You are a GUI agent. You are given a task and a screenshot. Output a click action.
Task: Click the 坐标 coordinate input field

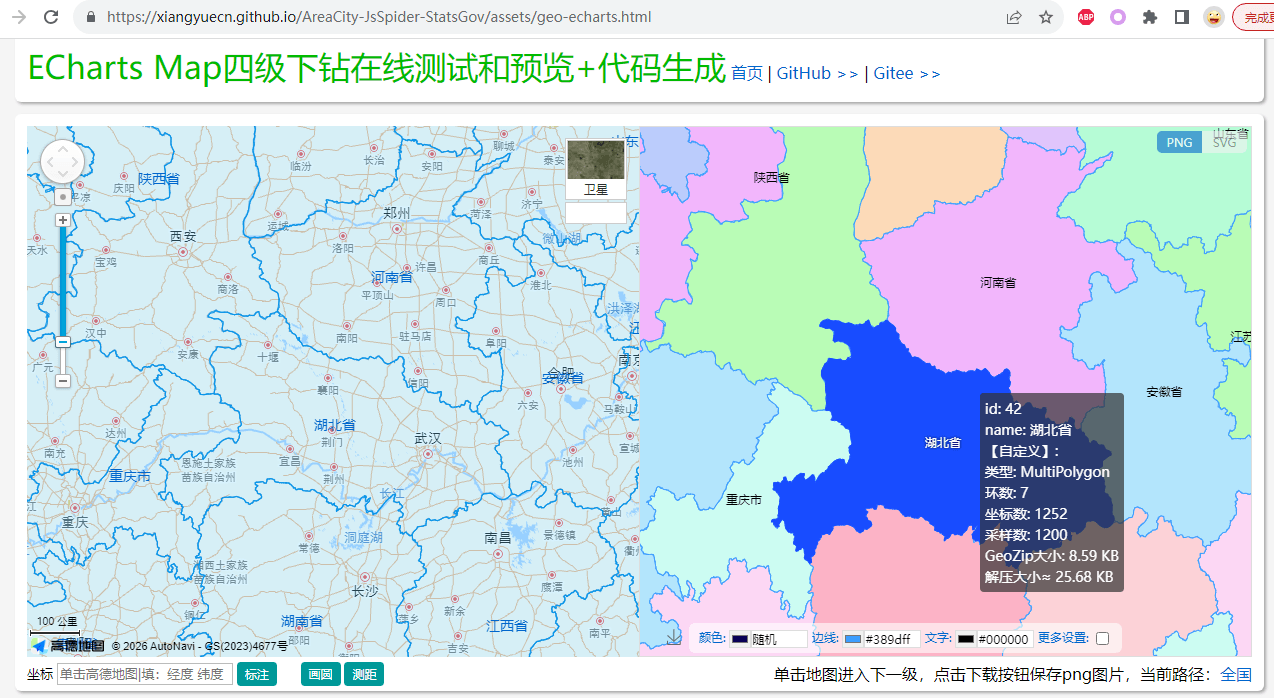(x=145, y=675)
